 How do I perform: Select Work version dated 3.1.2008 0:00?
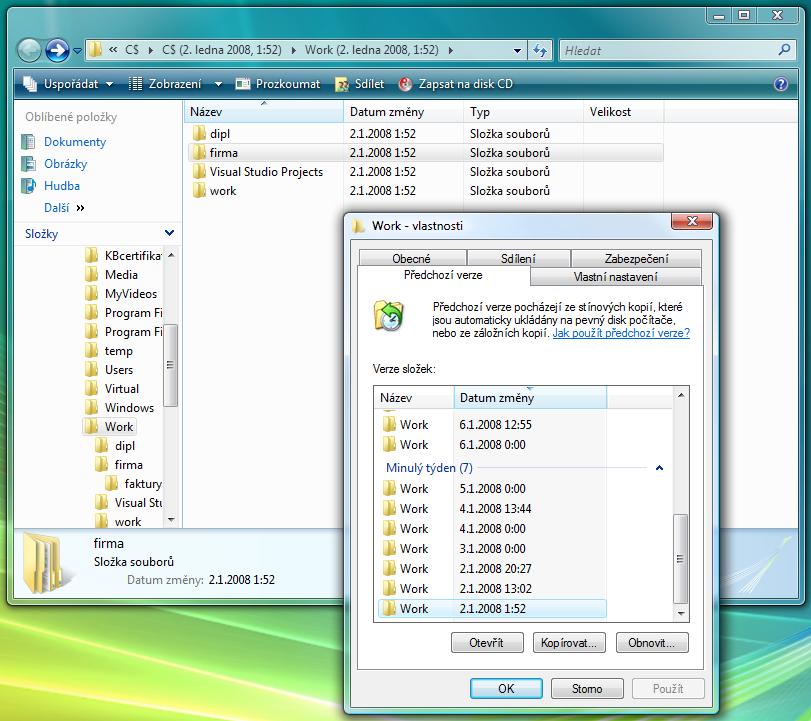[x=492, y=549]
